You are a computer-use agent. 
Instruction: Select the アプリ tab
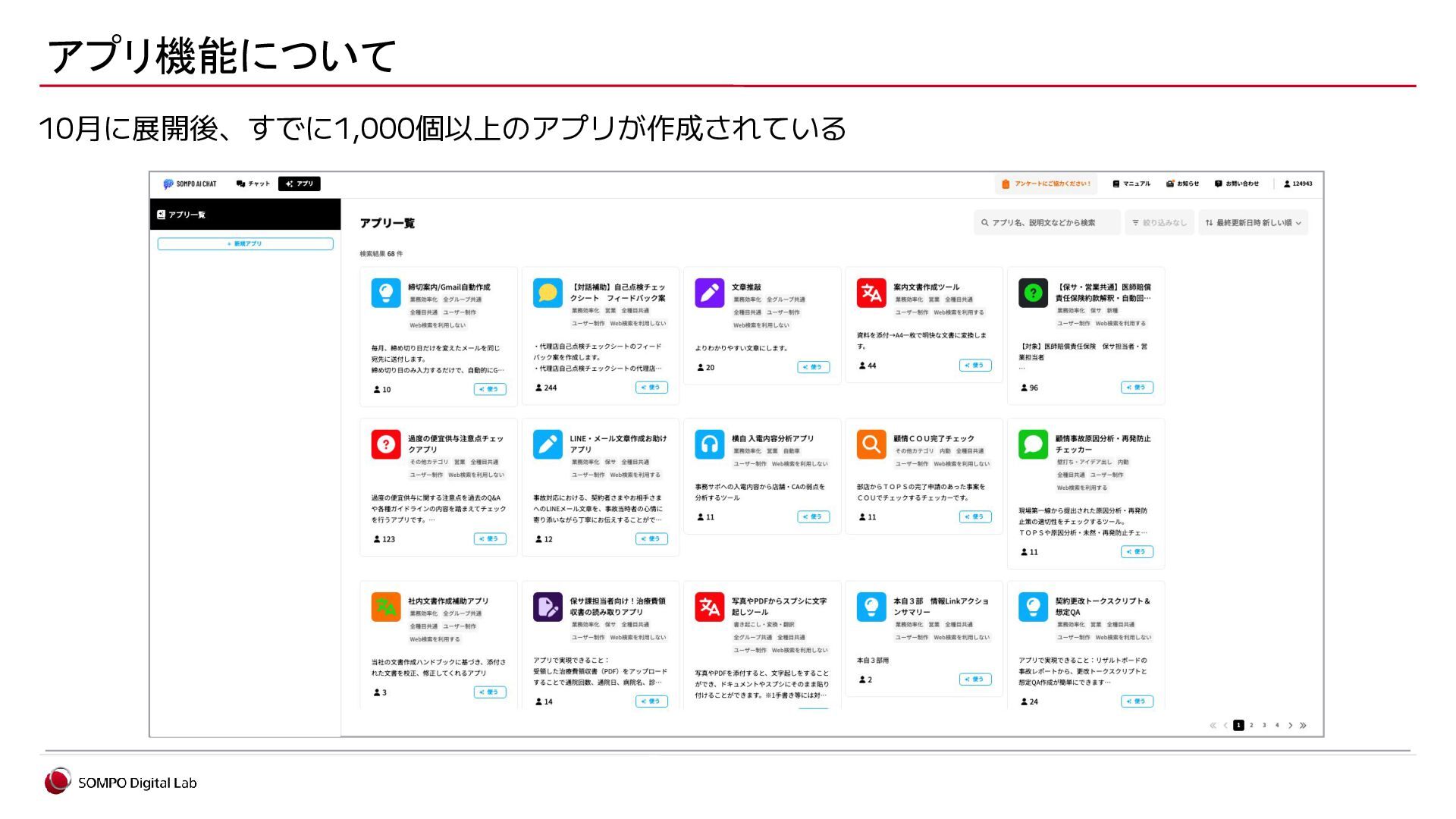(300, 184)
